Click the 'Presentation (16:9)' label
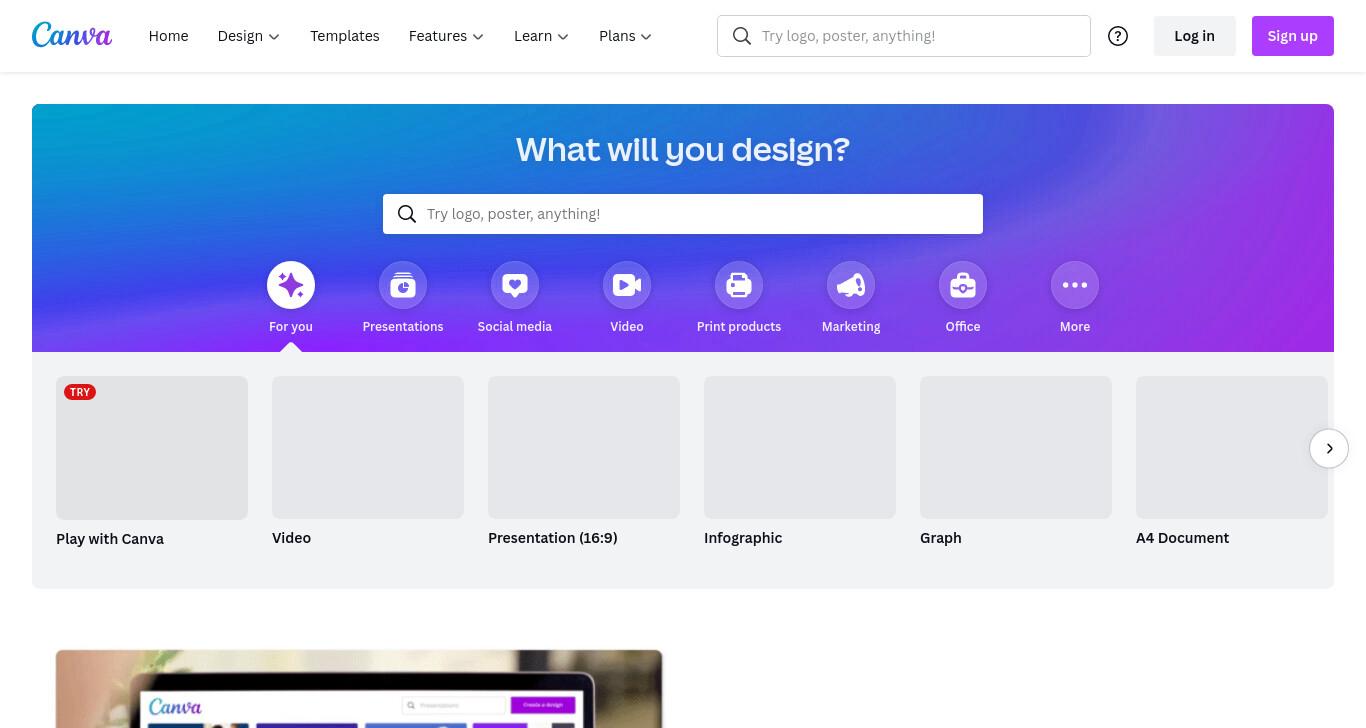This screenshot has width=1366, height=728. pos(553,538)
